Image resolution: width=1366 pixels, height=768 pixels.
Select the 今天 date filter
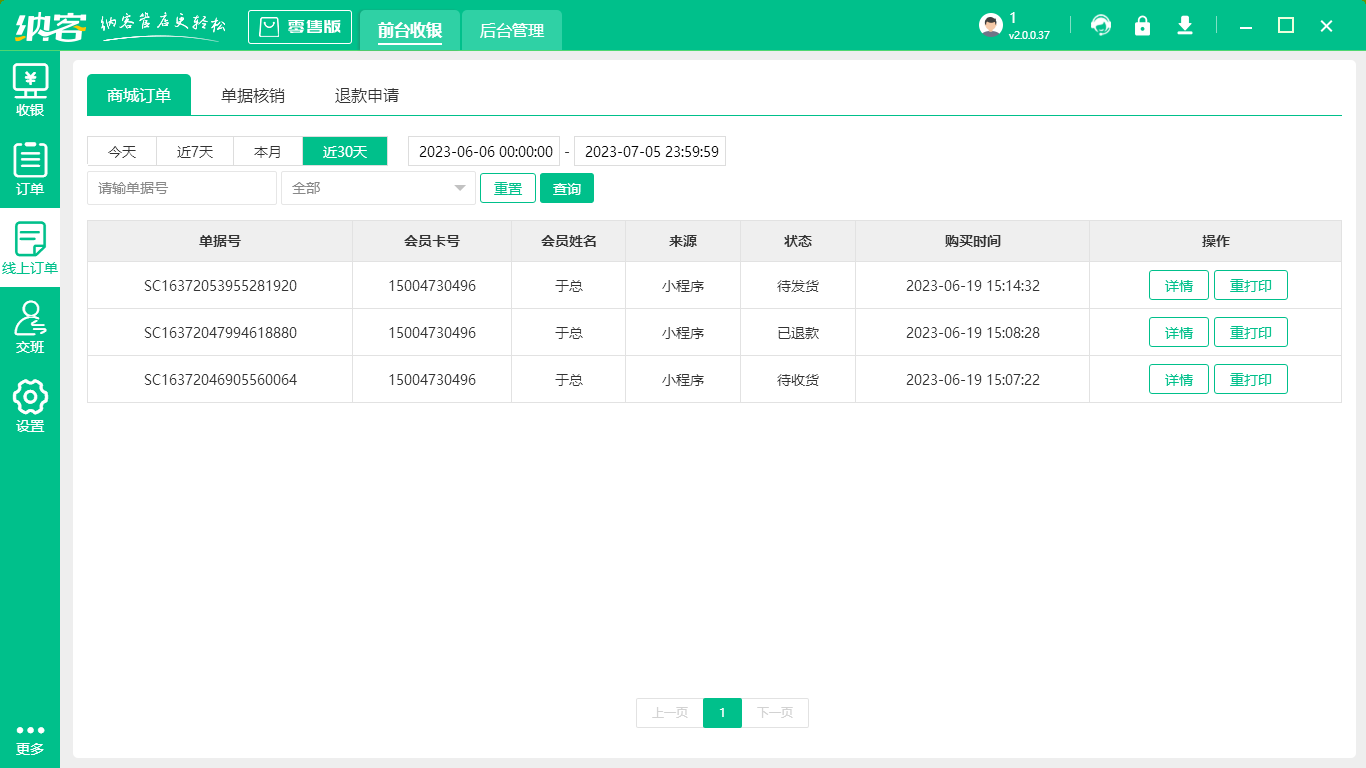121,151
